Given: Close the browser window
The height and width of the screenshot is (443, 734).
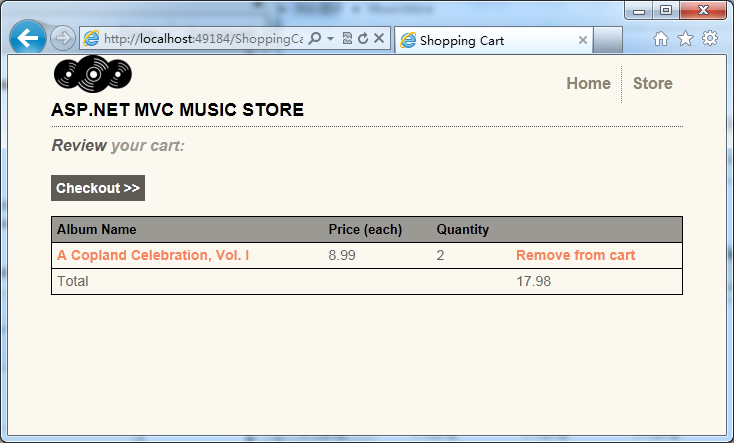Looking at the screenshot, I should (x=703, y=10).
